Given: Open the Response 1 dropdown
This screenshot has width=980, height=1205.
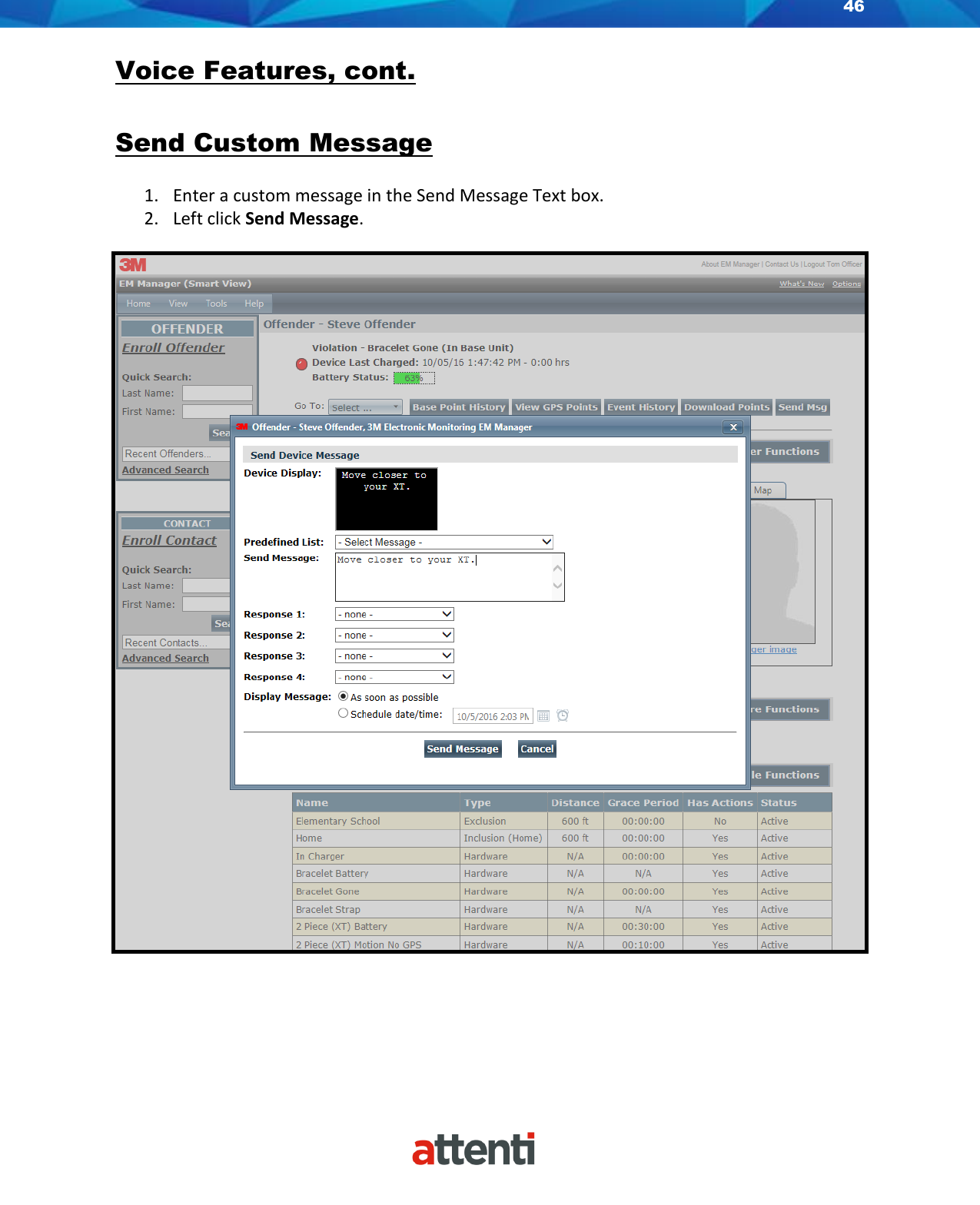Looking at the screenshot, I should click(394, 614).
